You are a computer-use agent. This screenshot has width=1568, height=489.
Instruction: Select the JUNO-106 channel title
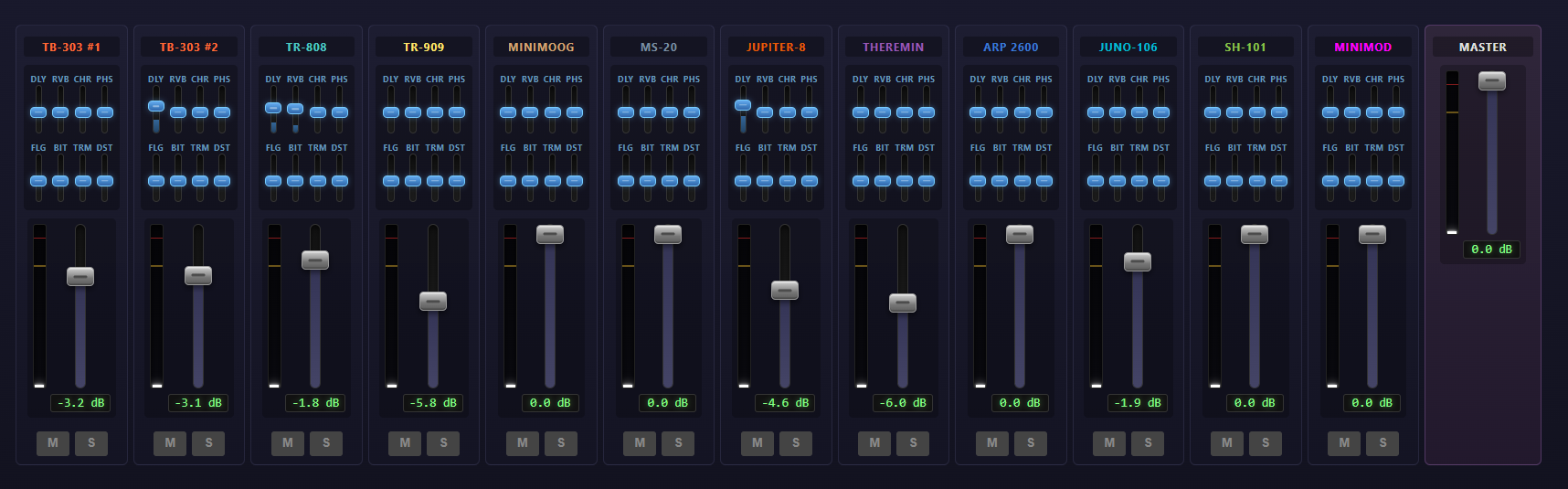pyautogui.click(x=1128, y=47)
